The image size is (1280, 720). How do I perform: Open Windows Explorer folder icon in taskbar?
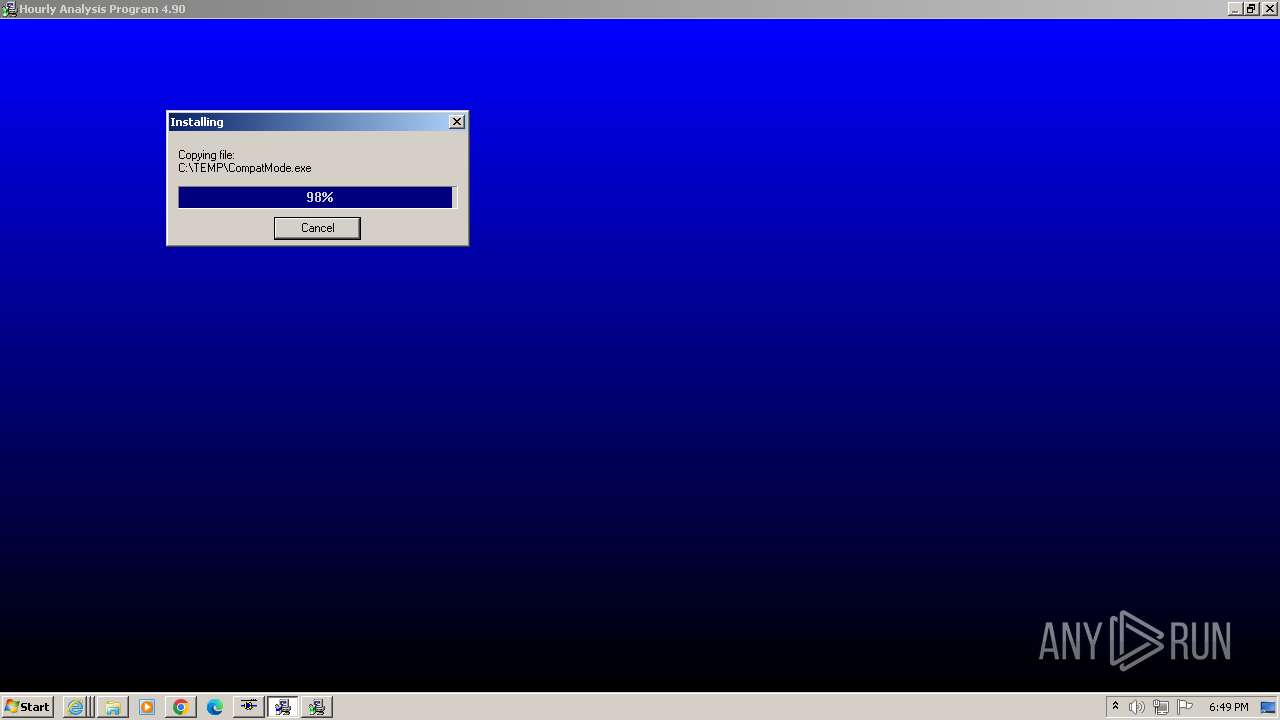112,707
